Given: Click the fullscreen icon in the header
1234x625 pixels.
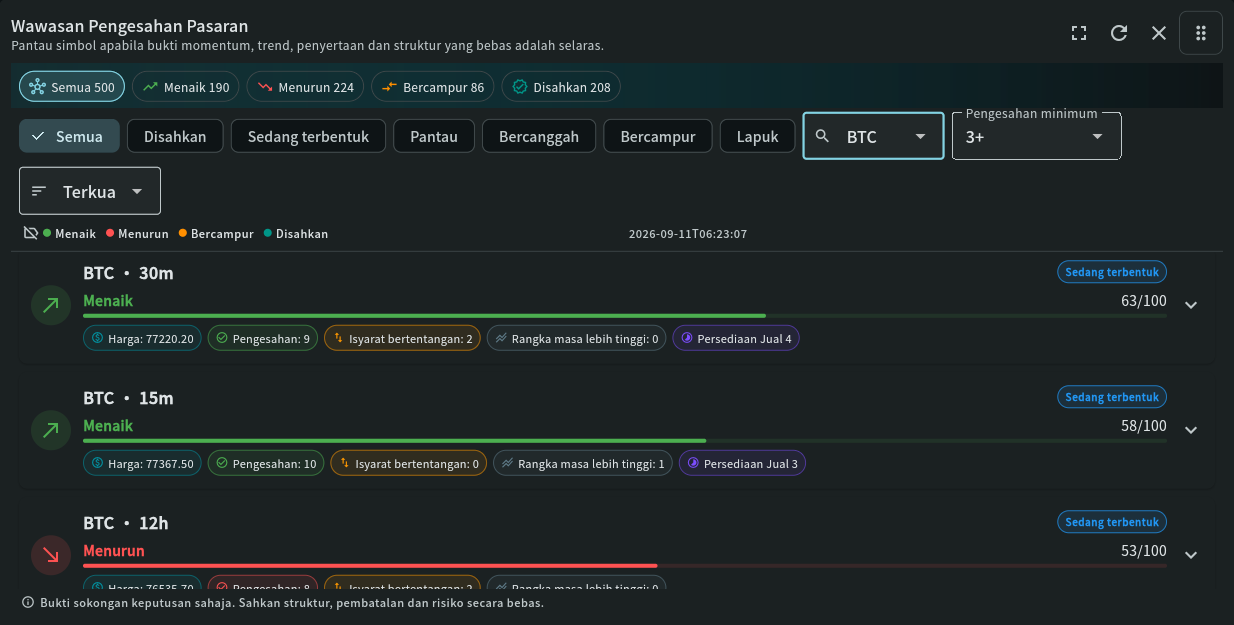Looking at the screenshot, I should (x=1079, y=33).
